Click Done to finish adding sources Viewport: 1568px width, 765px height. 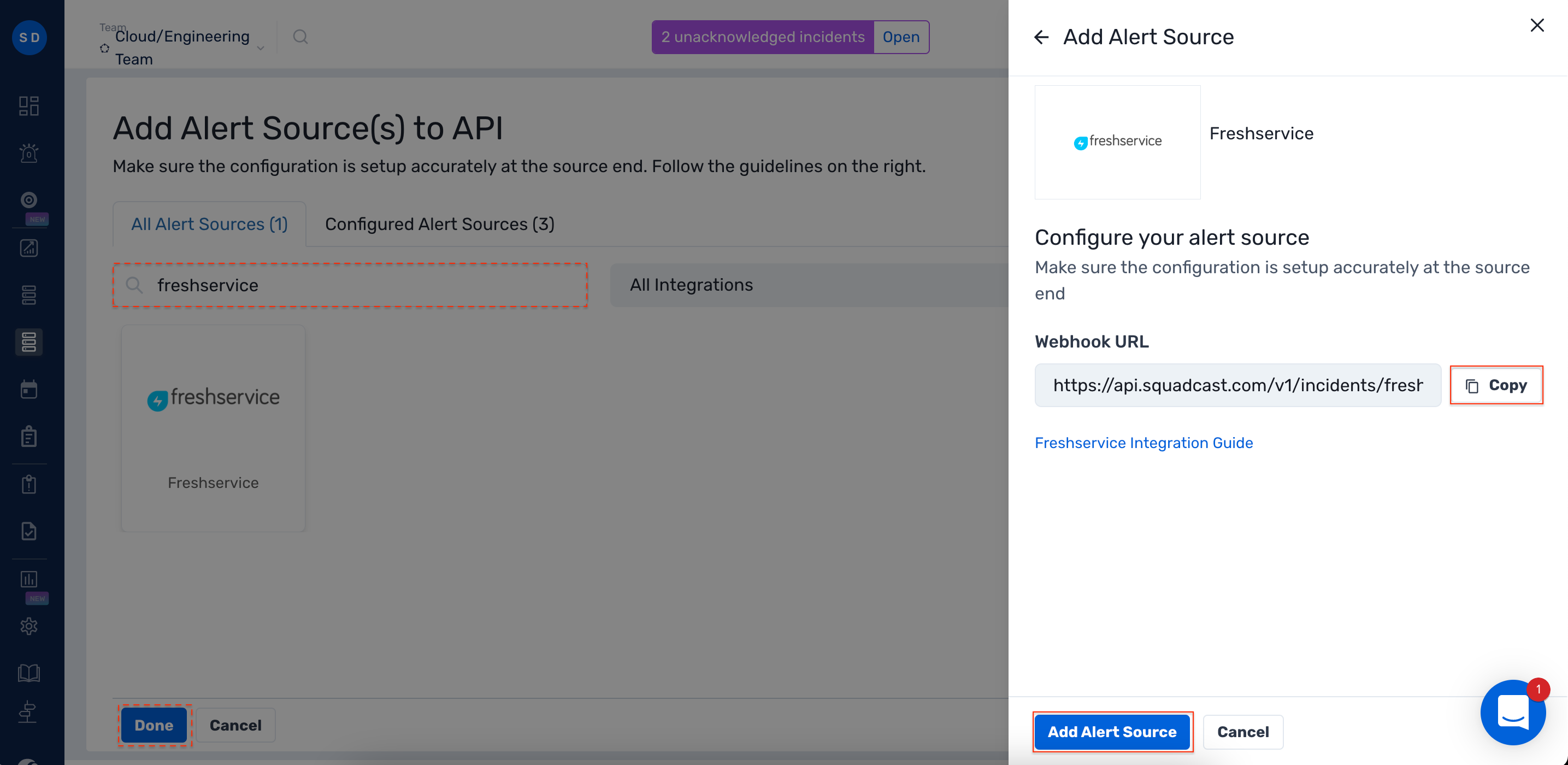pyautogui.click(x=154, y=725)
